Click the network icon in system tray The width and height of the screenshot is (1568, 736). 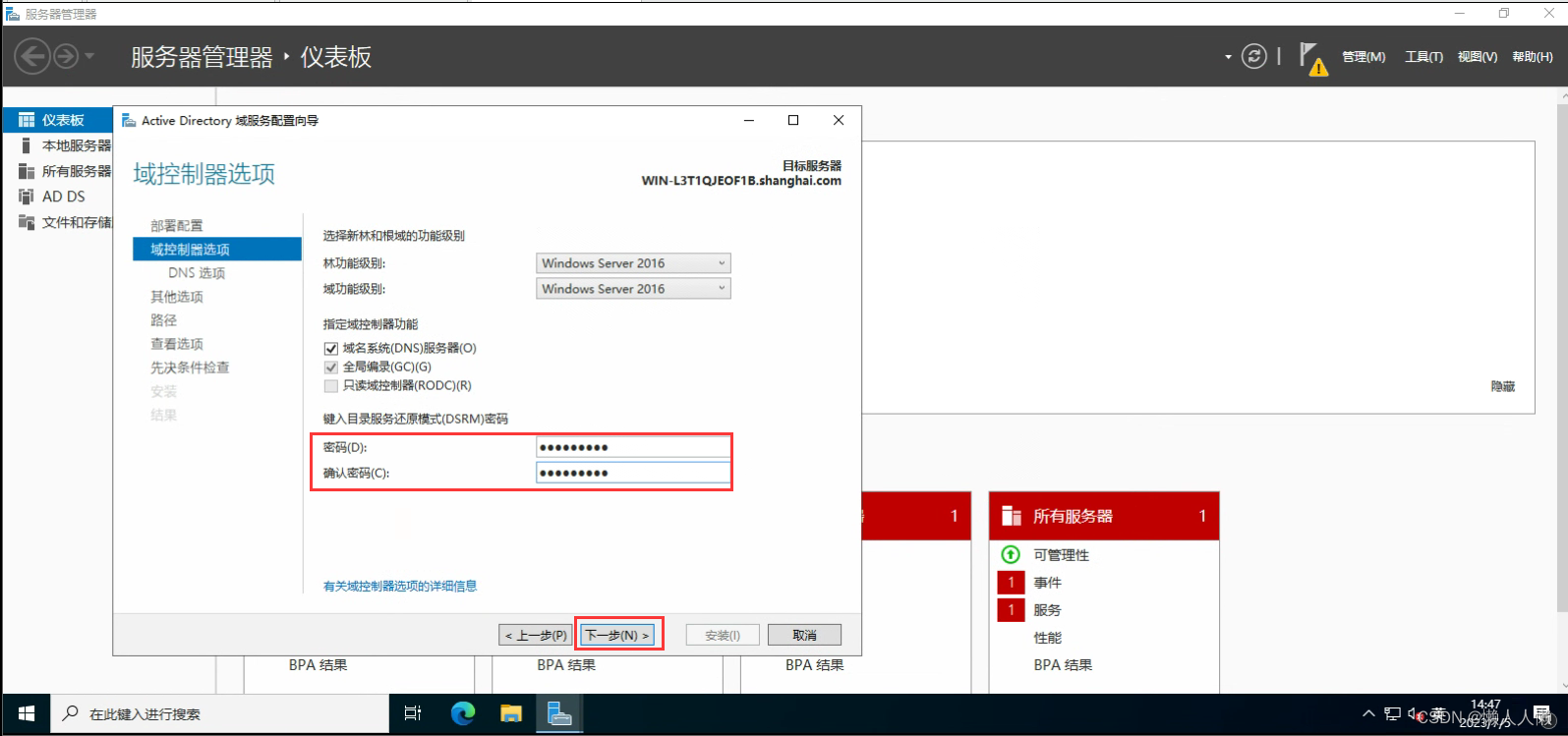1392,714
